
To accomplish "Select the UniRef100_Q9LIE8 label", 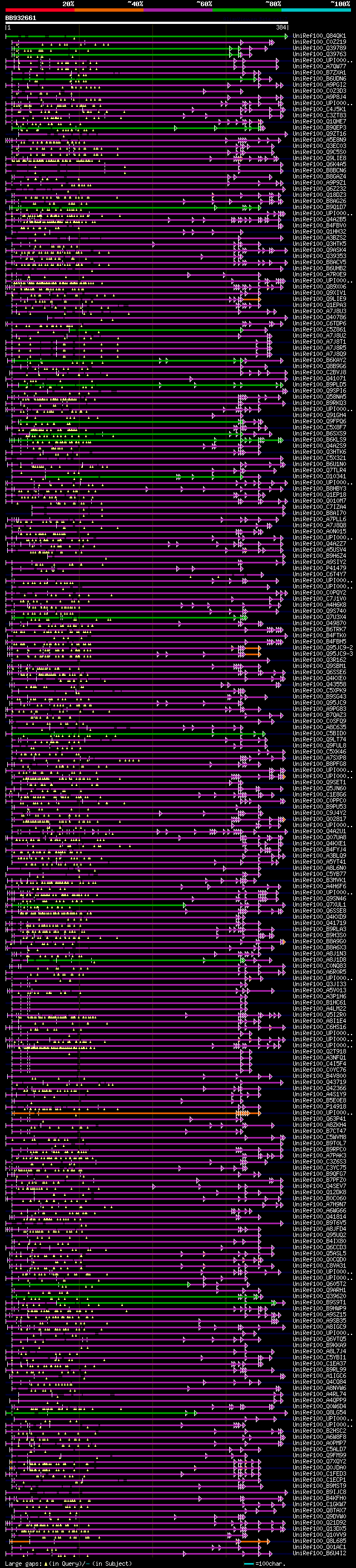I will tap(319, 159).
